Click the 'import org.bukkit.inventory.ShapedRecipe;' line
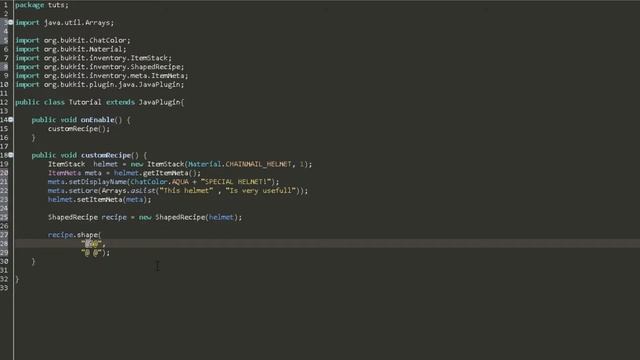Screen dimensions: 640x360 (100, 67)
